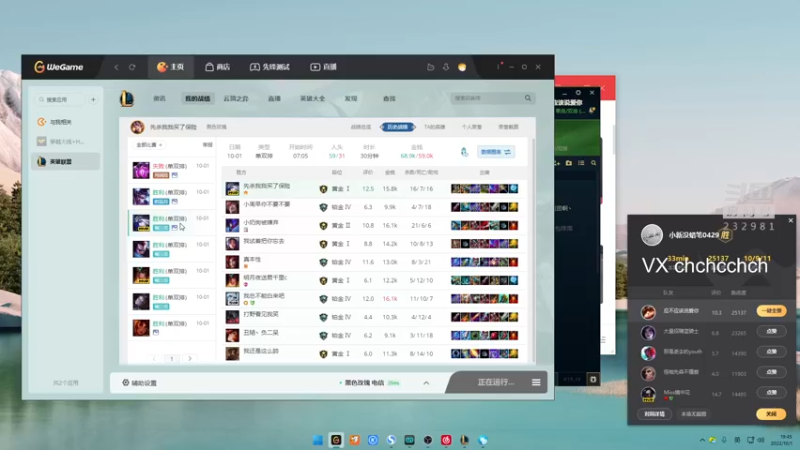The image size is (800, 450).
Task: Open the folder icon in WeGame title bar
Action: (431, 67)
